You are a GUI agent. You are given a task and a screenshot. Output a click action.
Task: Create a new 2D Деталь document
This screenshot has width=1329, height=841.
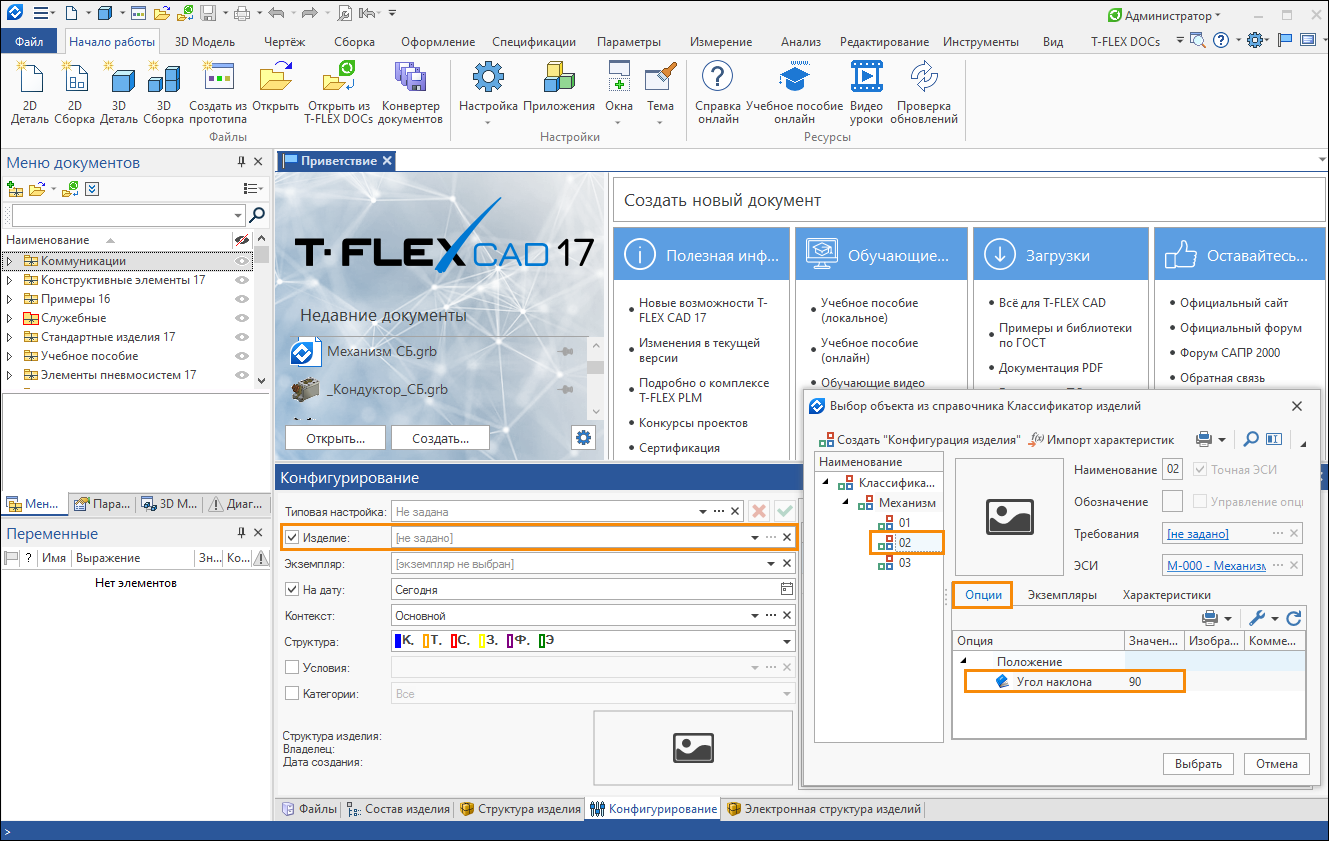pyautogui.click(x=30, y=92)
